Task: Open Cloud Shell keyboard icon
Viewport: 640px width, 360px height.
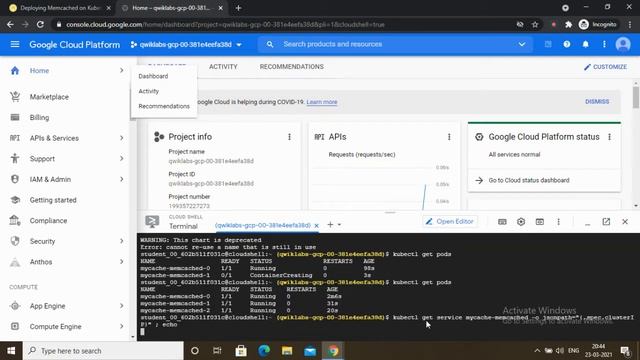Action: click(502, 222)
